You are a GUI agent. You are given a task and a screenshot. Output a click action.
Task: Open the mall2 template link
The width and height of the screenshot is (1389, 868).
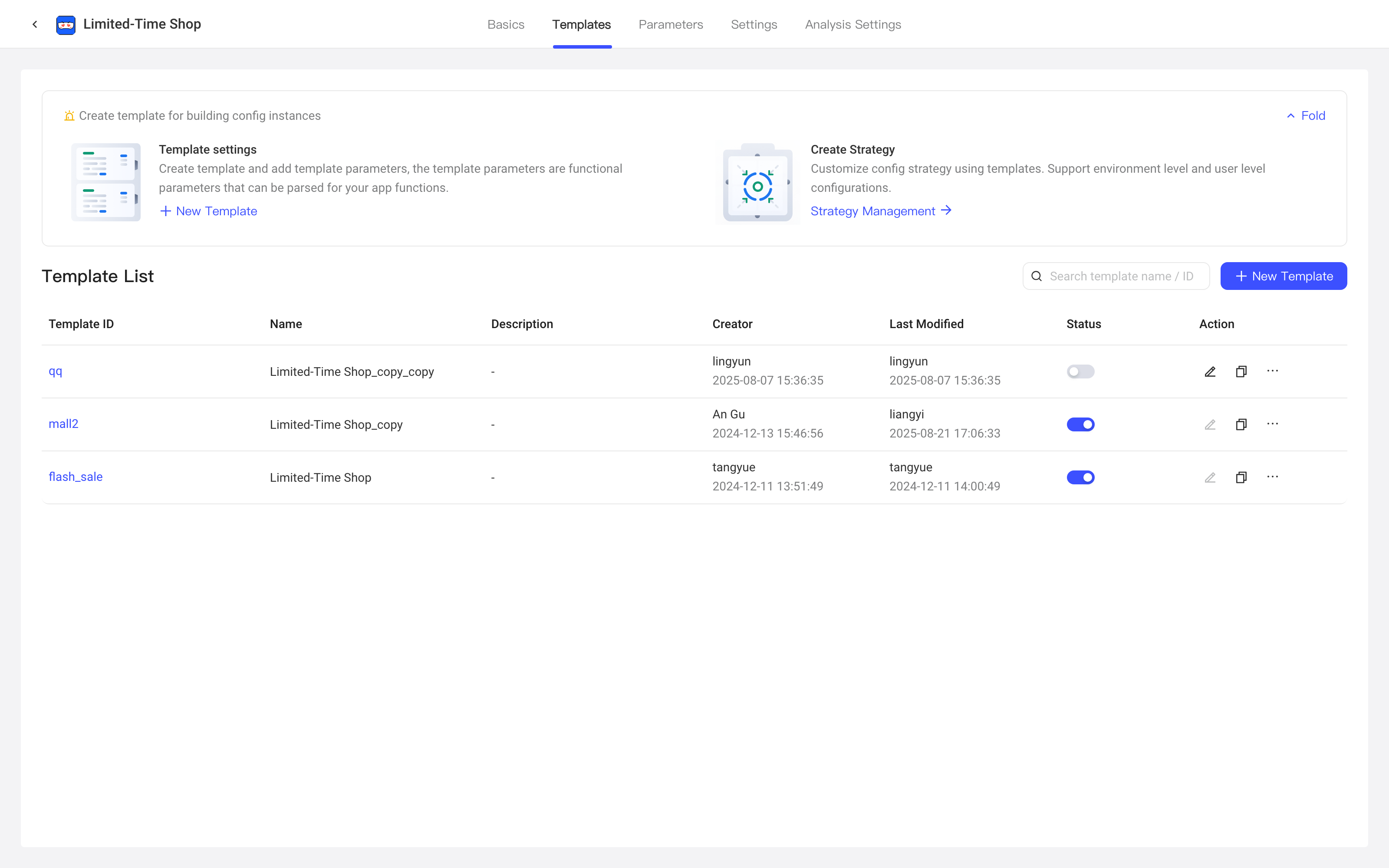[63, 424]
